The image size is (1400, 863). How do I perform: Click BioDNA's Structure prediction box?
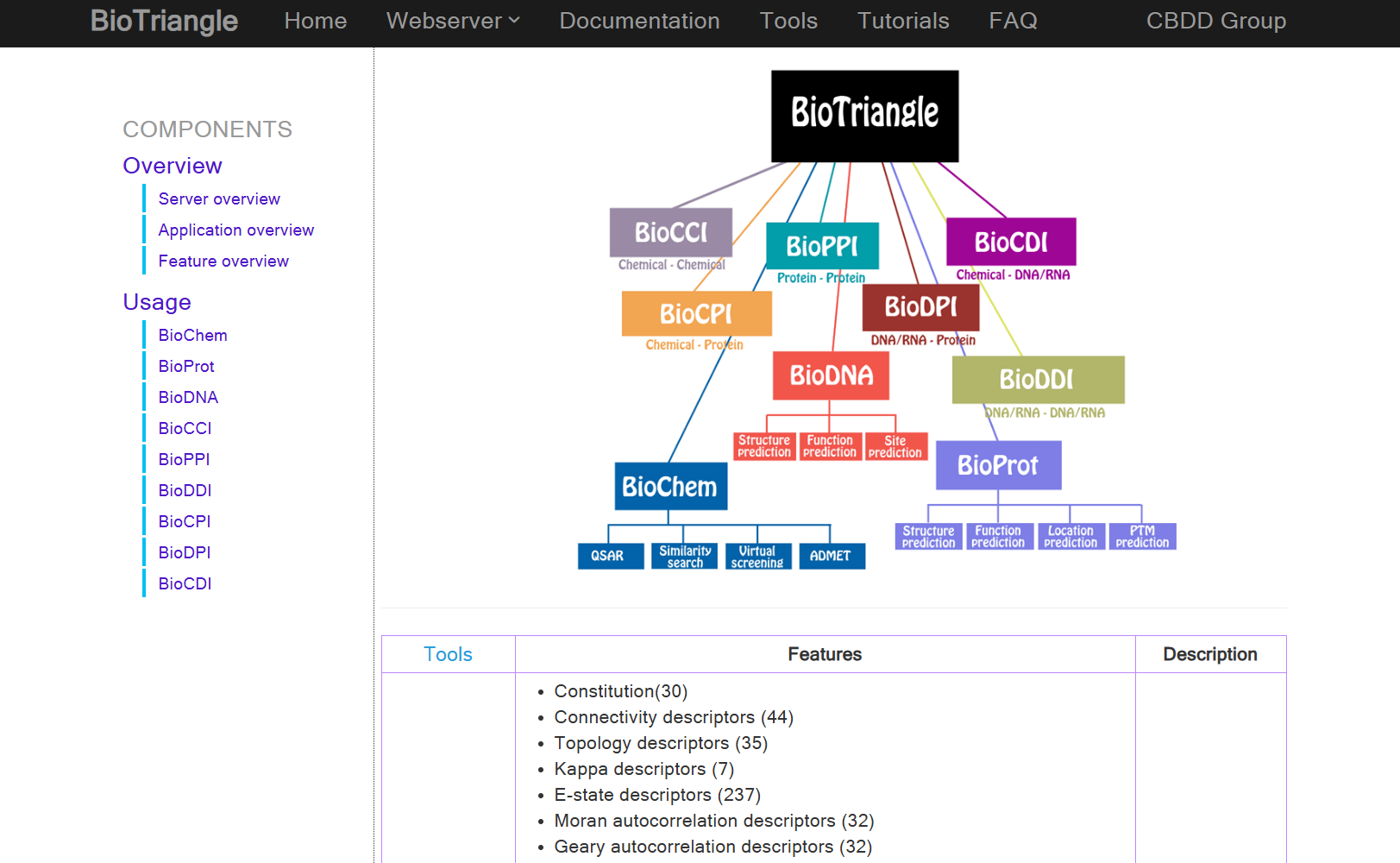[764, 446]
